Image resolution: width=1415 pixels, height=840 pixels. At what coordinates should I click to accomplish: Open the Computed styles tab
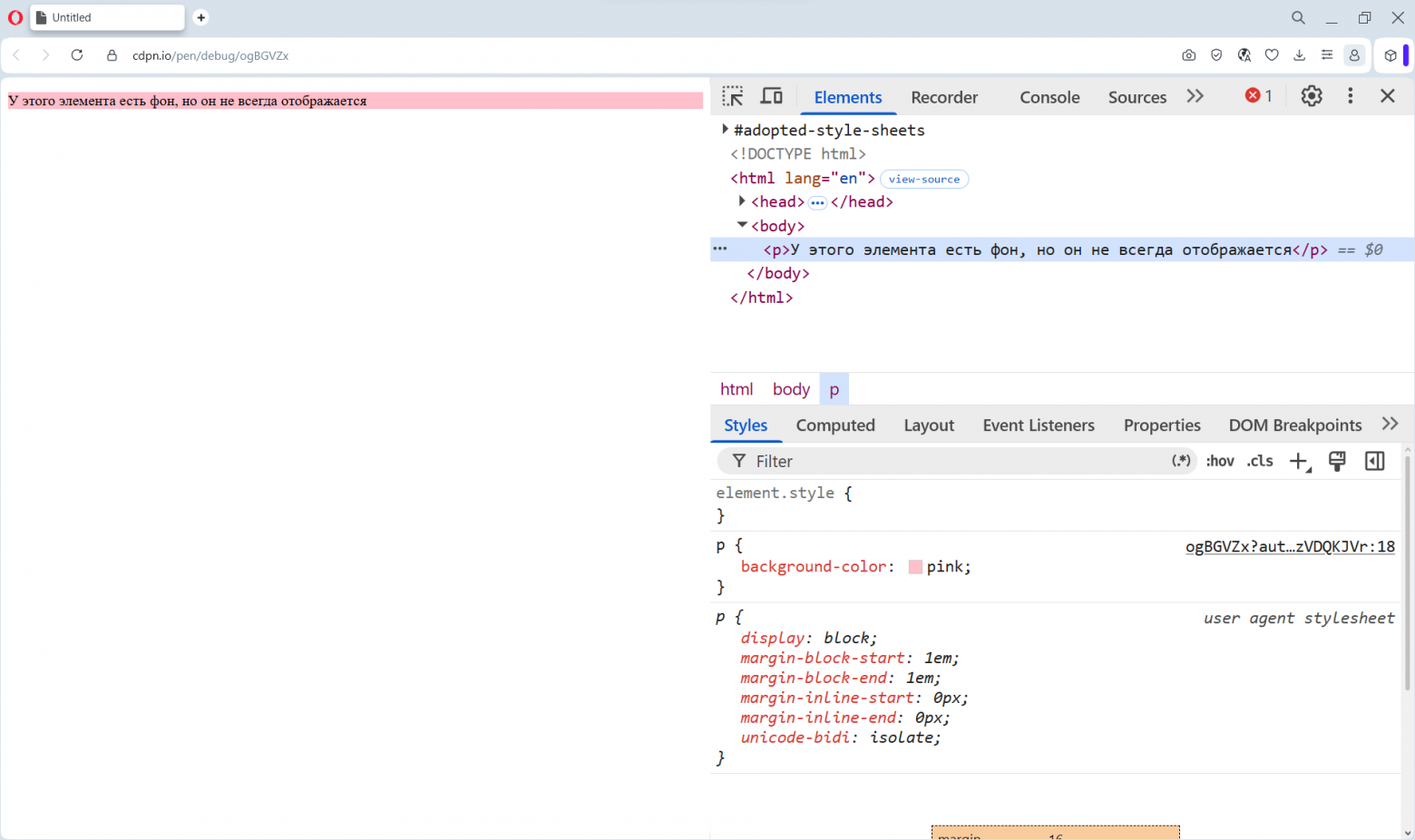(x=835, y=425)
